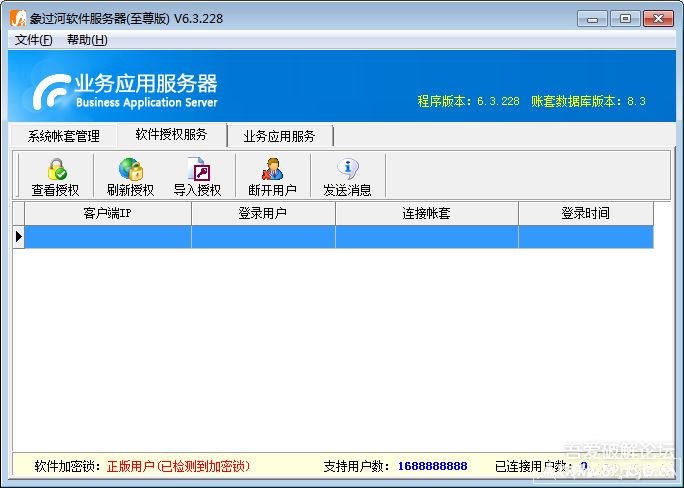Click the selected row's 客户端IP cell
Viewport: 684px width, 488px height.
click(x=108, y=237)
